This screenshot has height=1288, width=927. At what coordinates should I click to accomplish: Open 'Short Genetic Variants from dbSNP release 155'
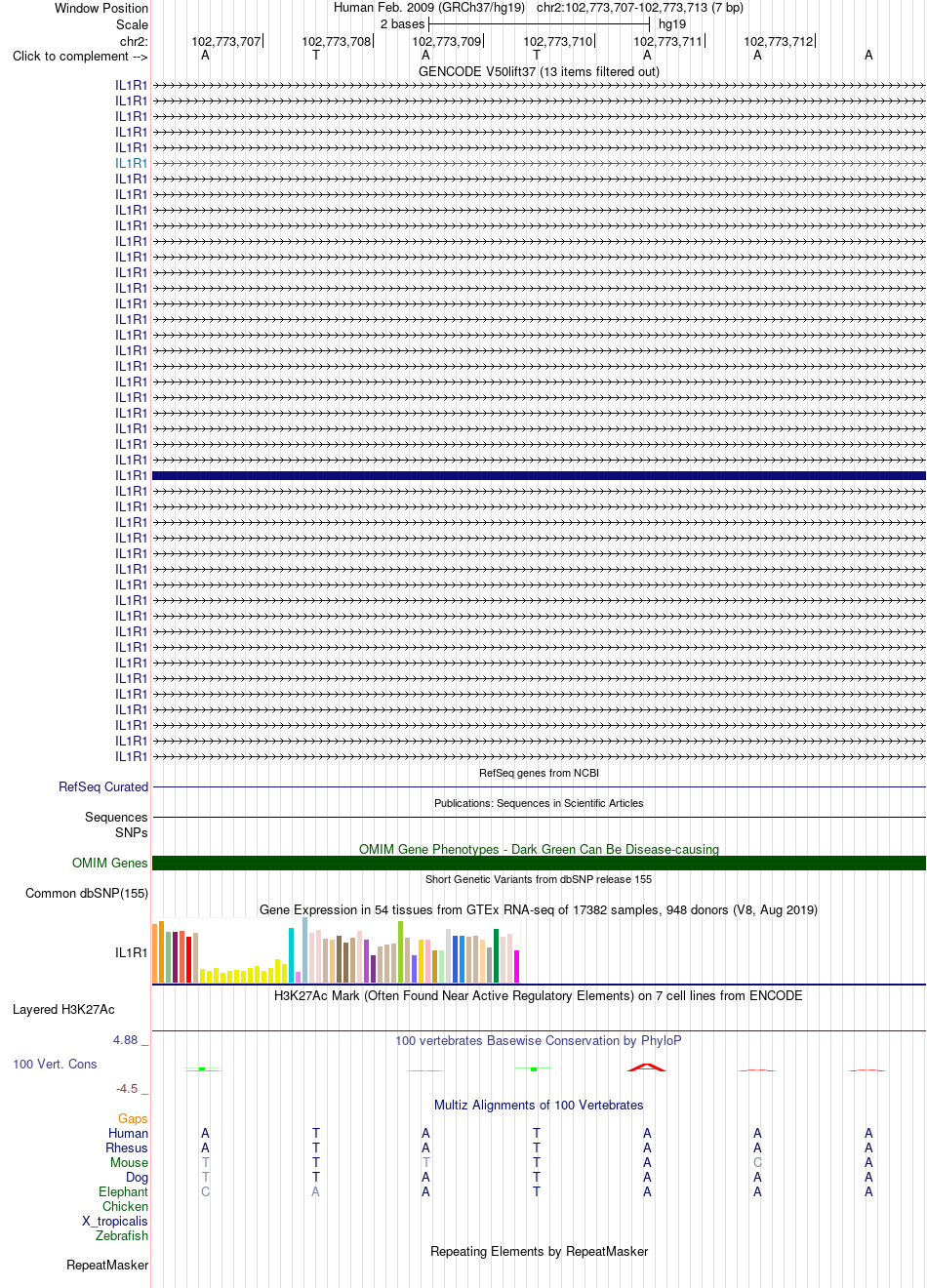tap(539, 879)
